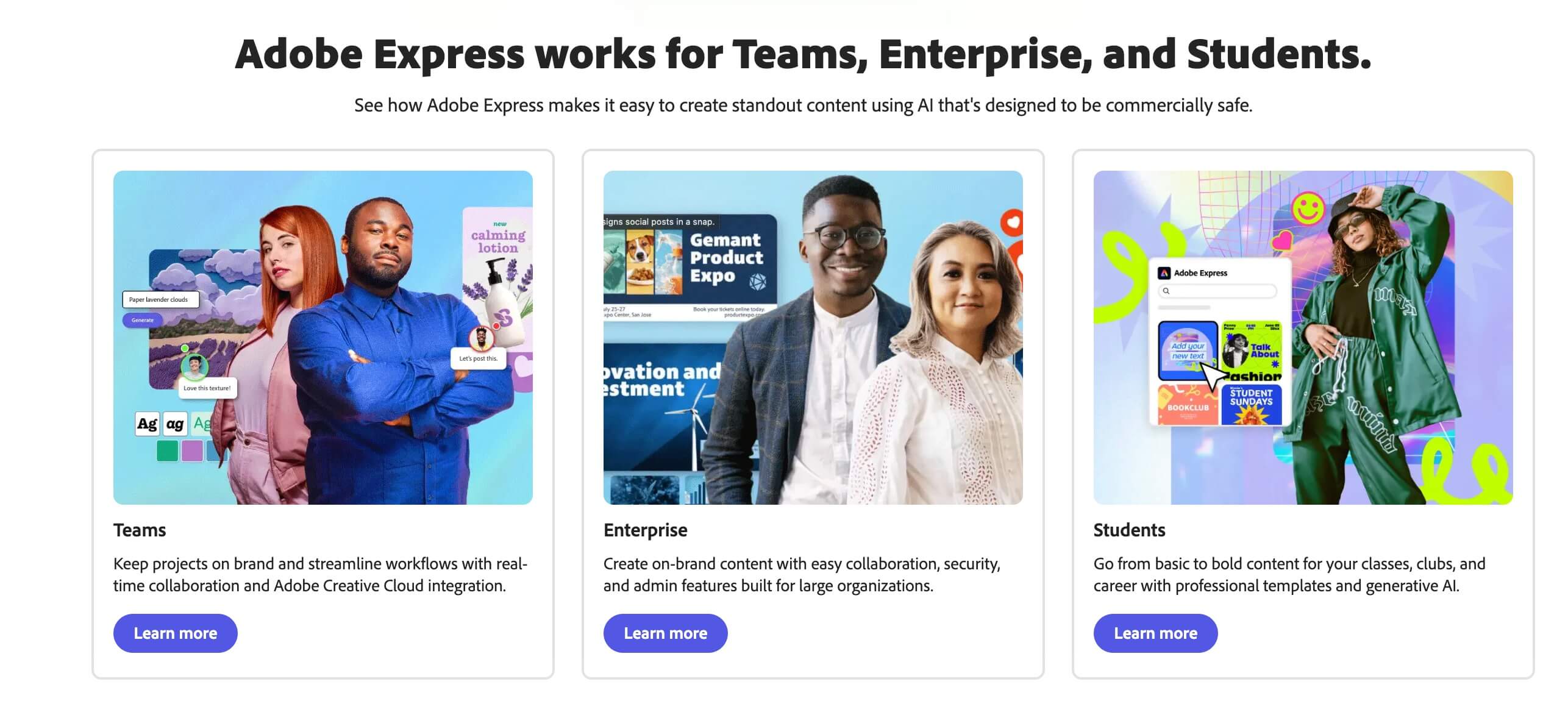
Task: Click the italic 'ag' font sample
Action: click(175, 424)
